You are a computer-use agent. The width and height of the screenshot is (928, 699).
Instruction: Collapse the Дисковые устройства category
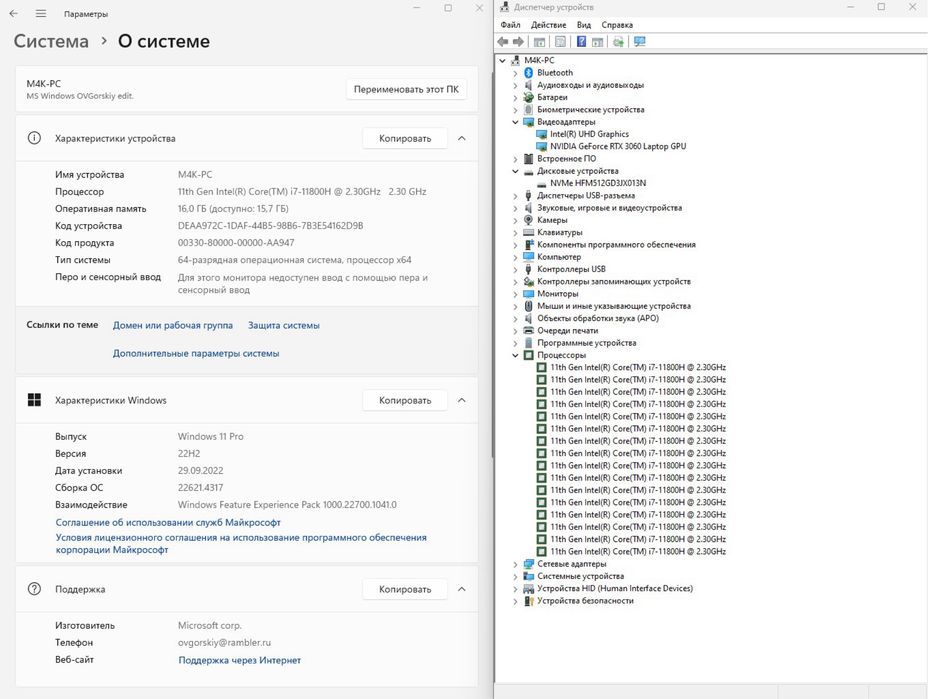tap(515, 171)
